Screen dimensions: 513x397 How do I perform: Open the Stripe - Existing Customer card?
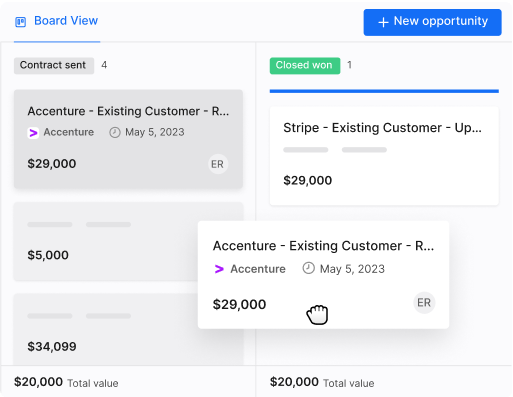(x=384, y=156)
